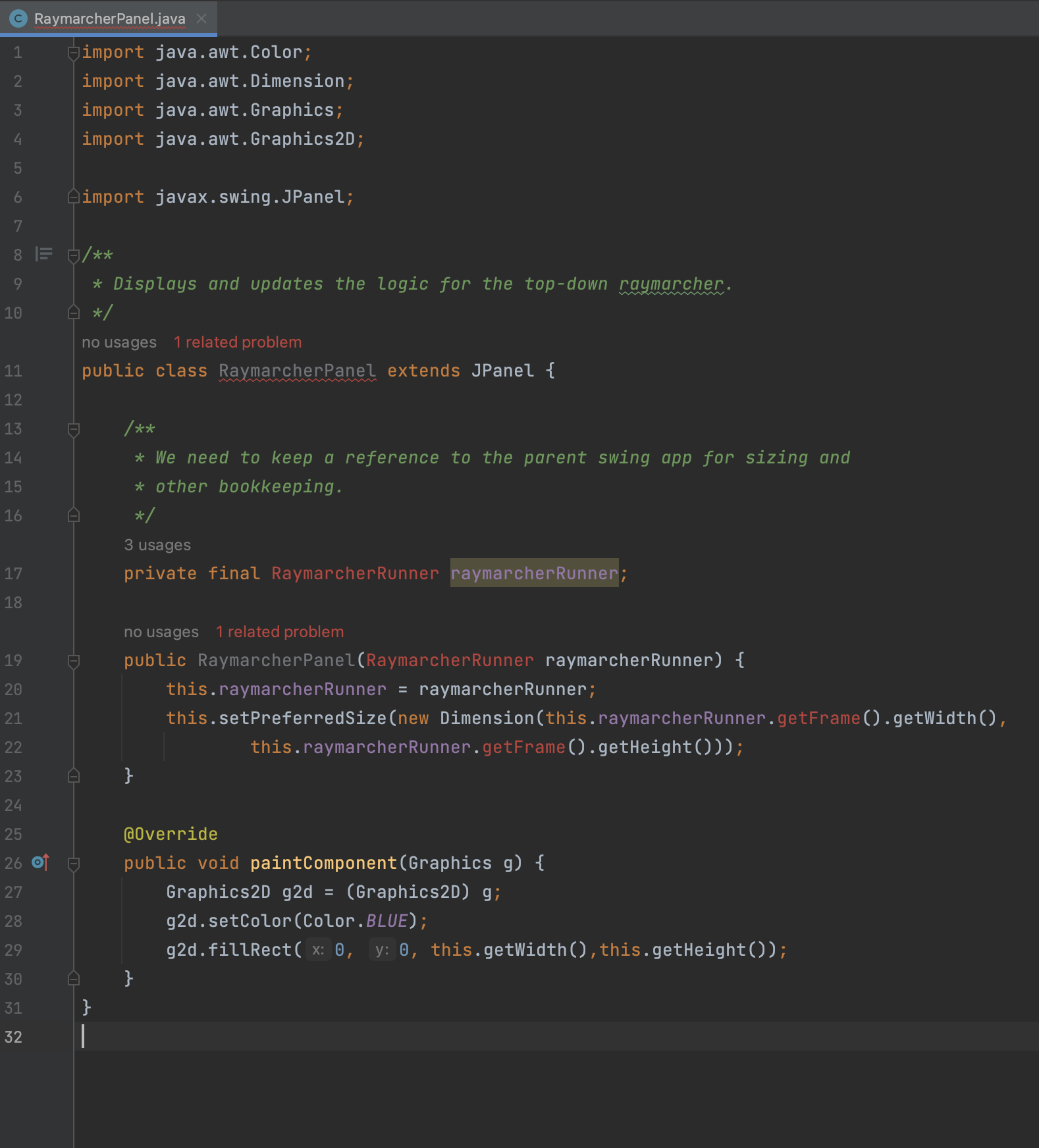Viewport: 1039px width, 1148px height.
Task: Open '1 related problem' above the class declaration
Action: coord(238,342)
